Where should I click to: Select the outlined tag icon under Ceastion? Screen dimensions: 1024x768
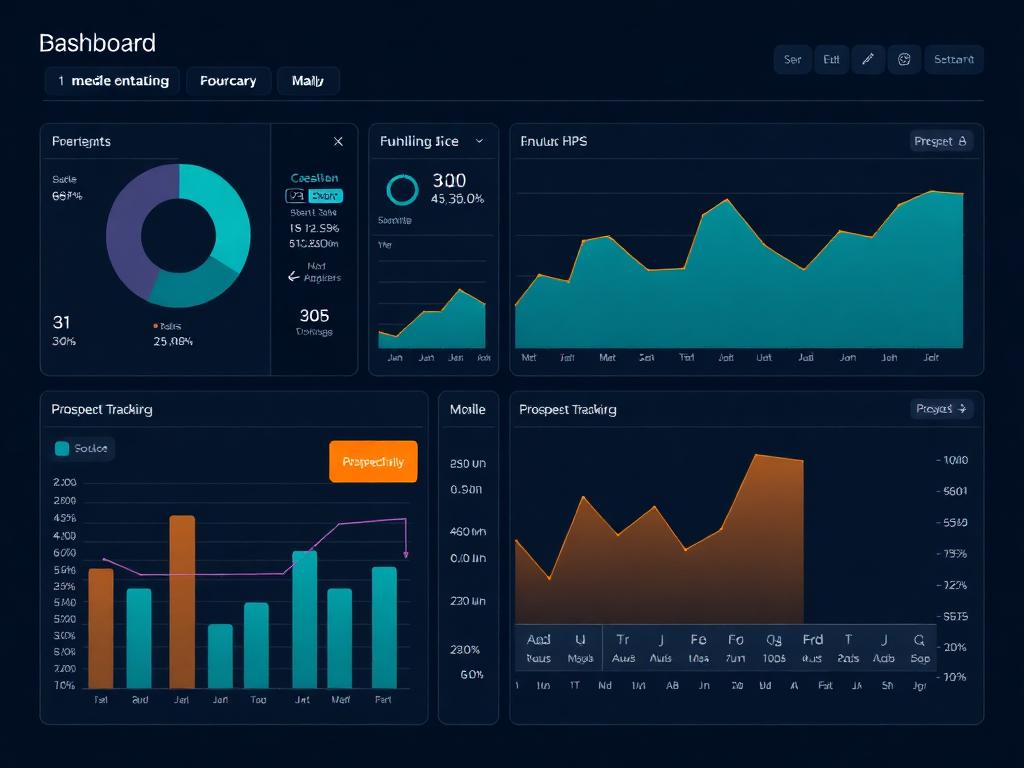[295, 195]
